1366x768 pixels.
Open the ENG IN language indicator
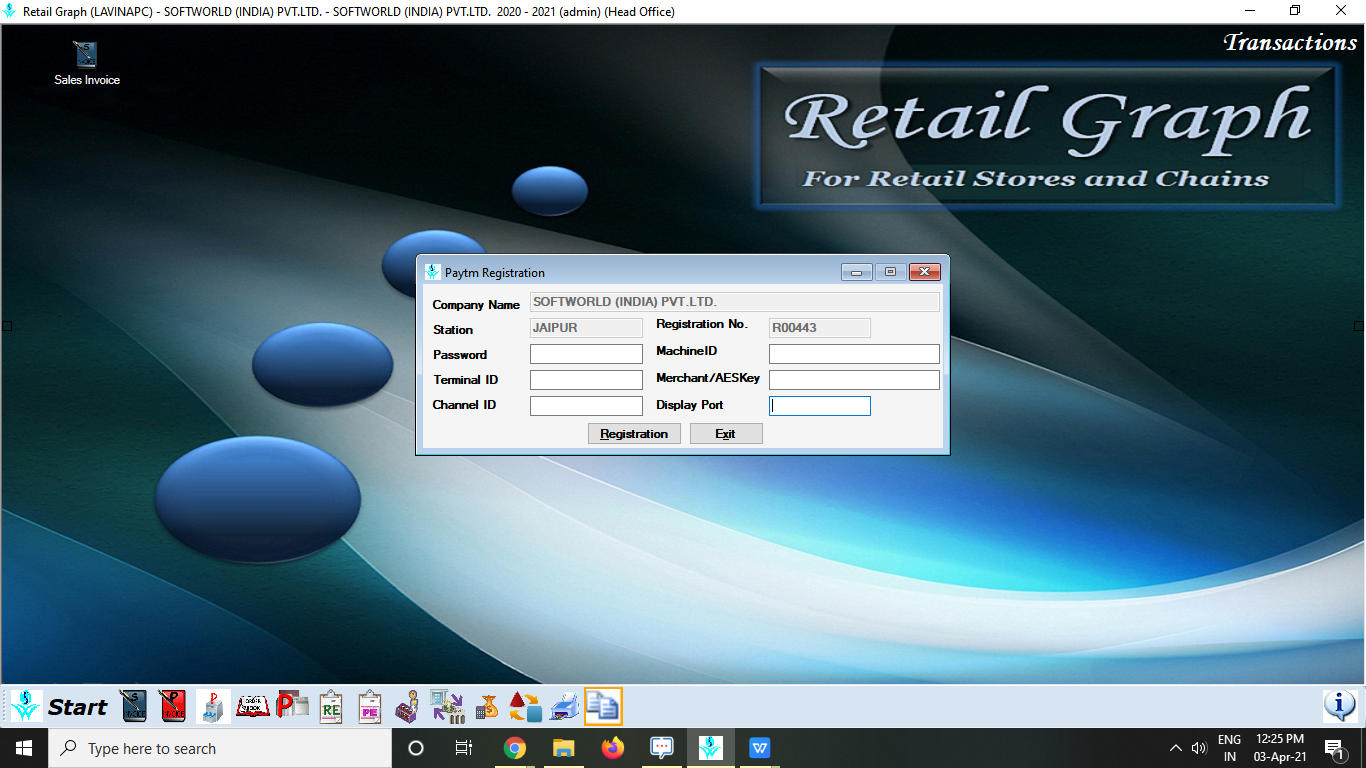(1229, 748)
